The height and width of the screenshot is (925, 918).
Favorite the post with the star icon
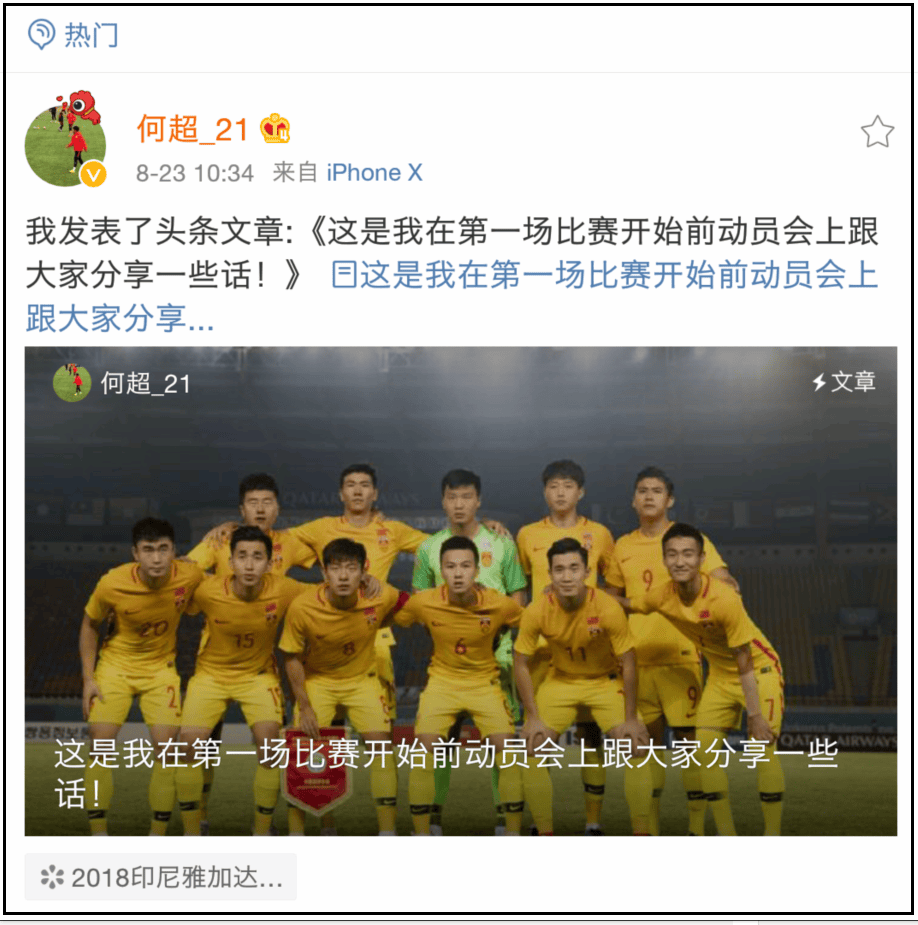(x=877, y=132)
